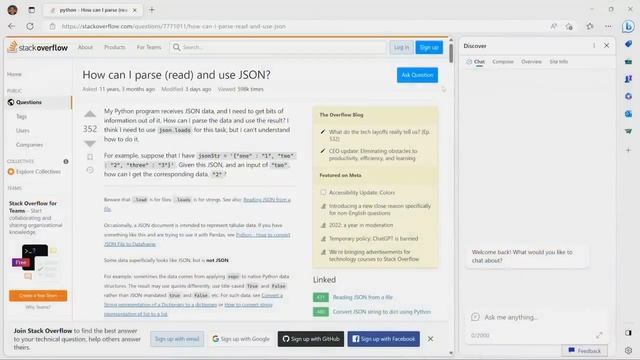Click the browser address bar URL

(173, 26)
